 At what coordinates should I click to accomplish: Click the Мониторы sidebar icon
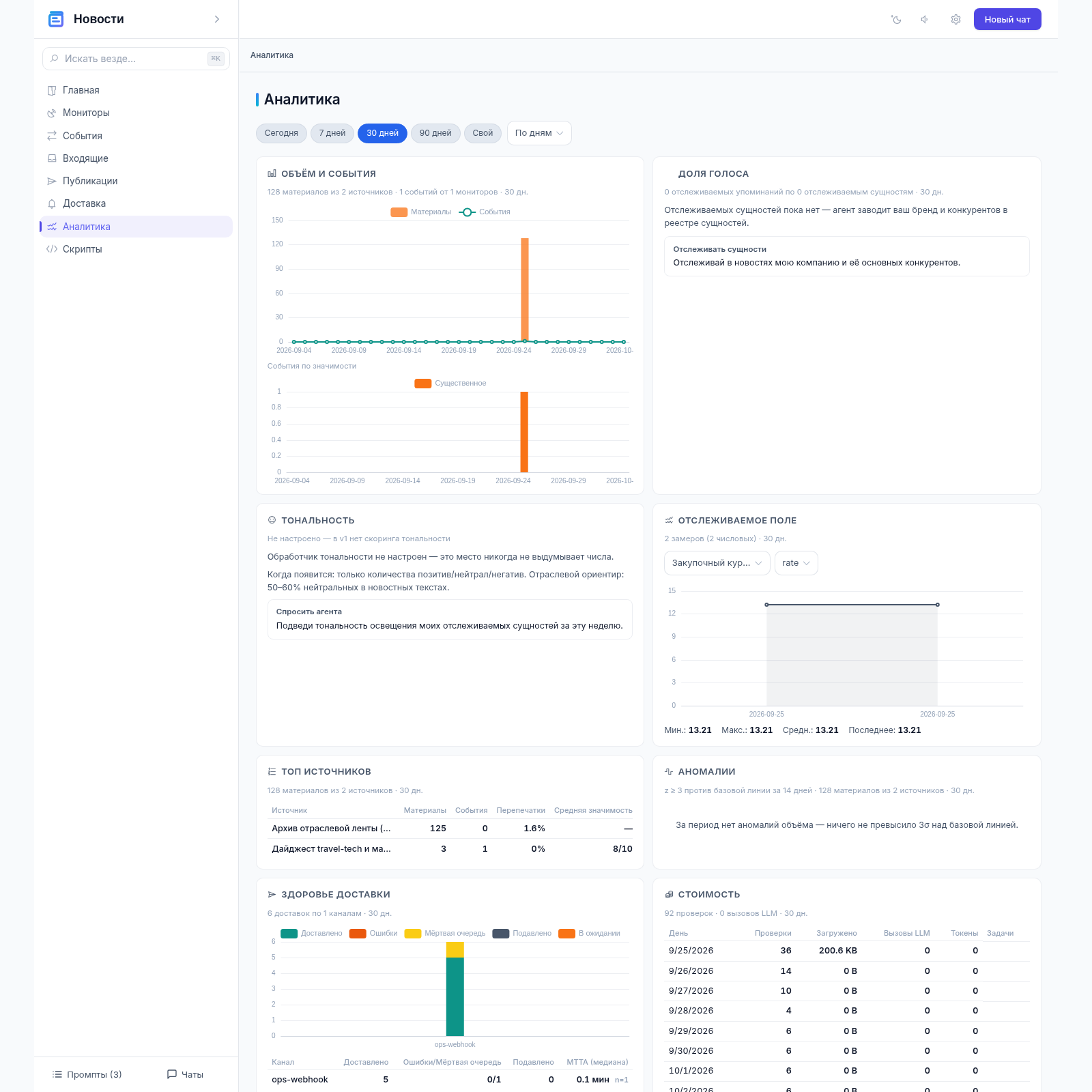[52, 113]
